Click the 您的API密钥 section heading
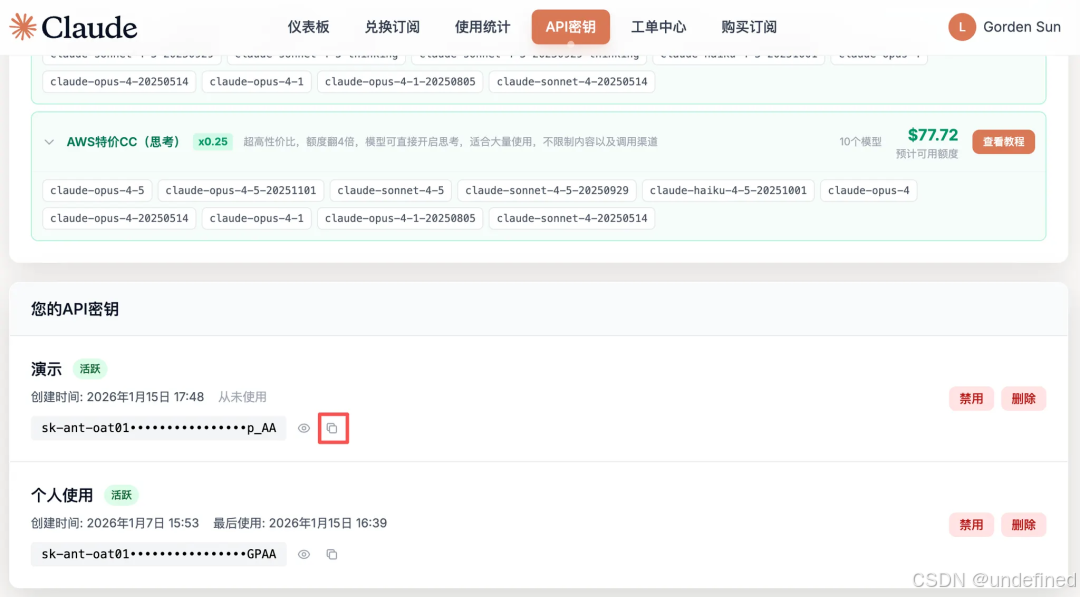1080x597 pixels. 75,309
